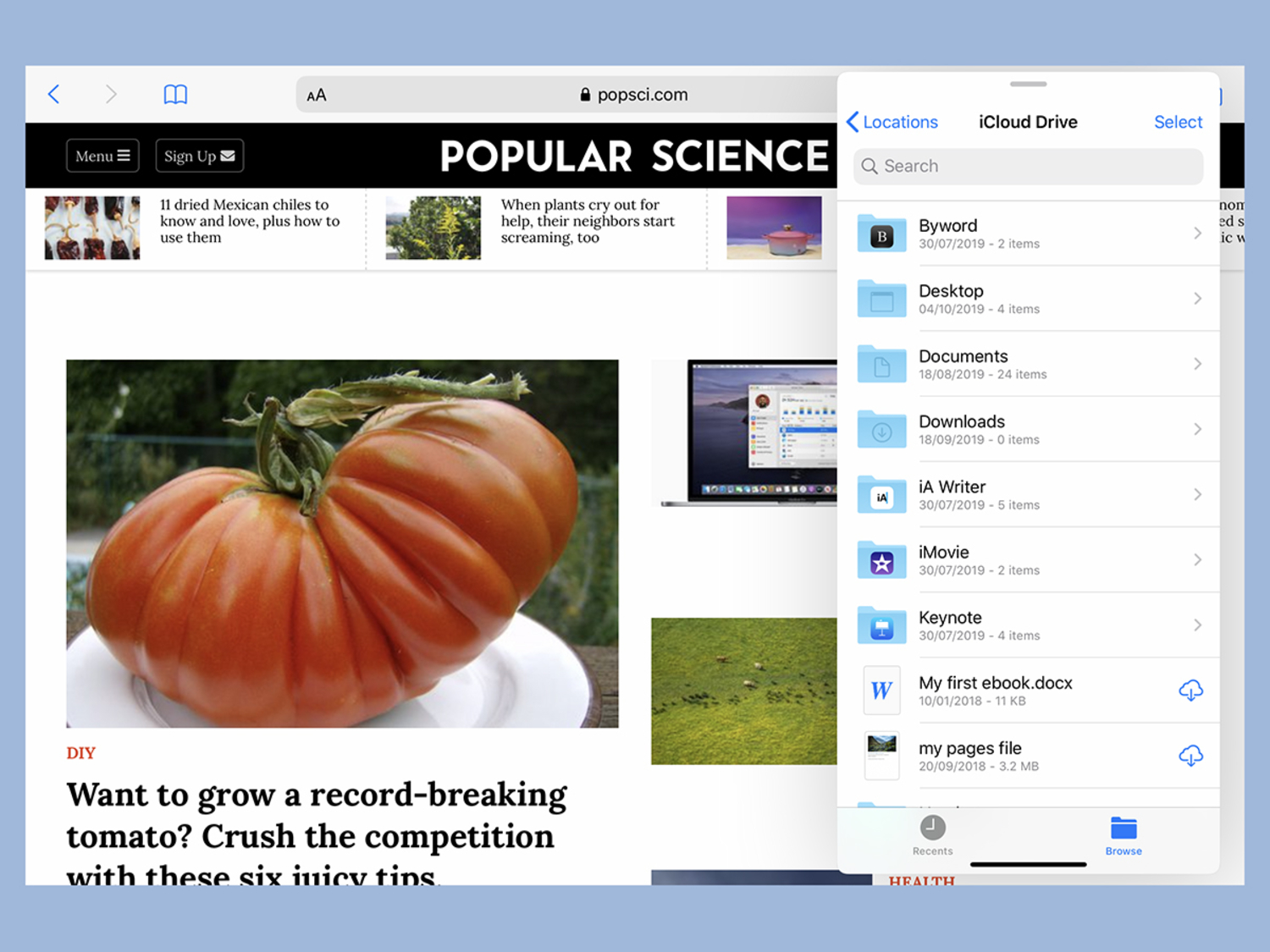The image size is (1270, 952).
Task: Tap the Safari forward arrow
Action: coord(111,94)
